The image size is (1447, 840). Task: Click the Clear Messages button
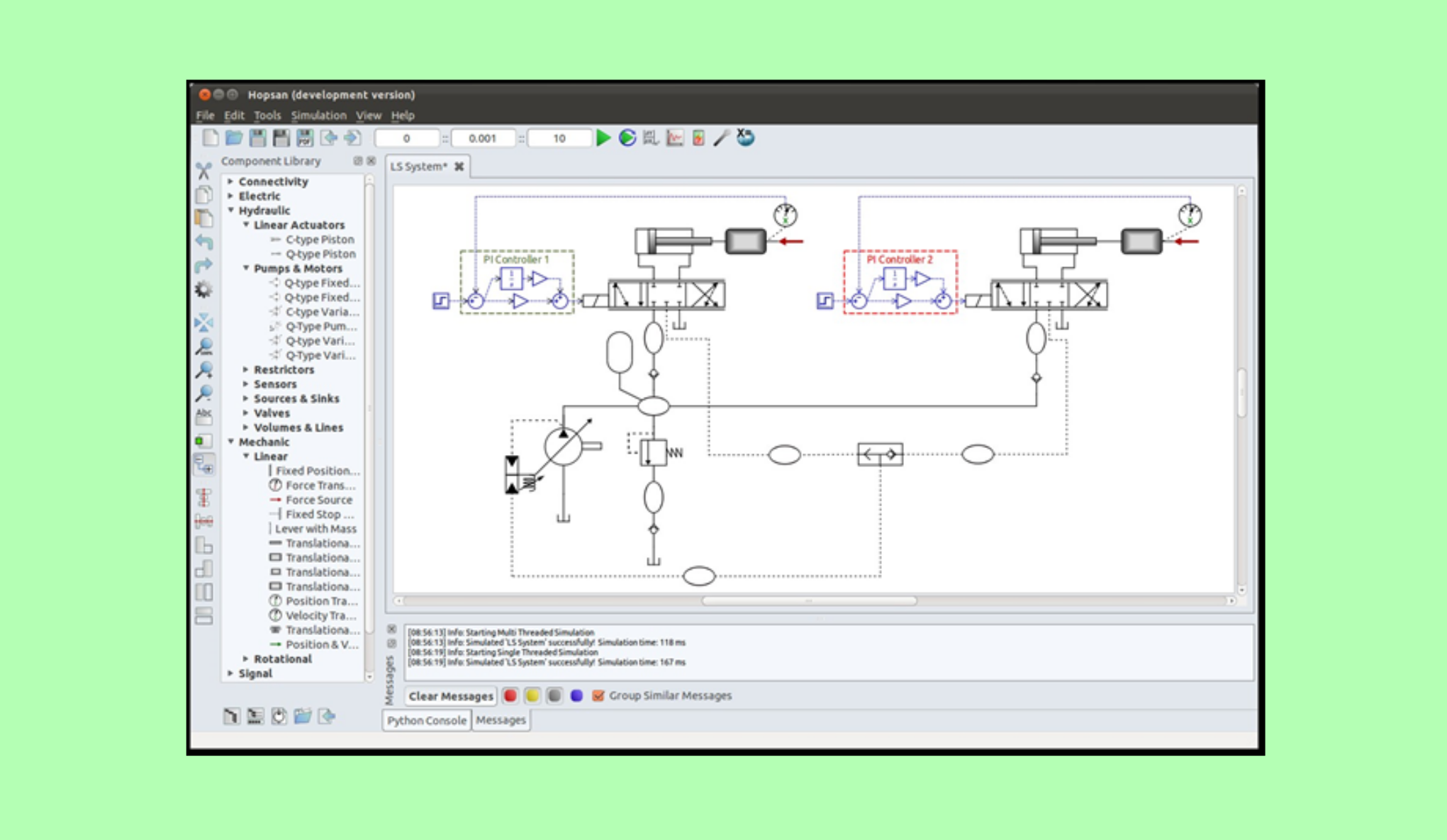(450, 696)
